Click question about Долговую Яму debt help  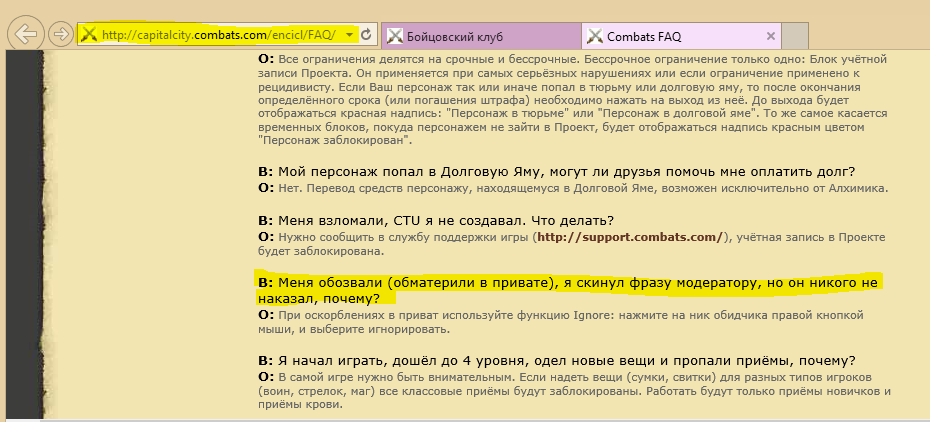(557, 172)
